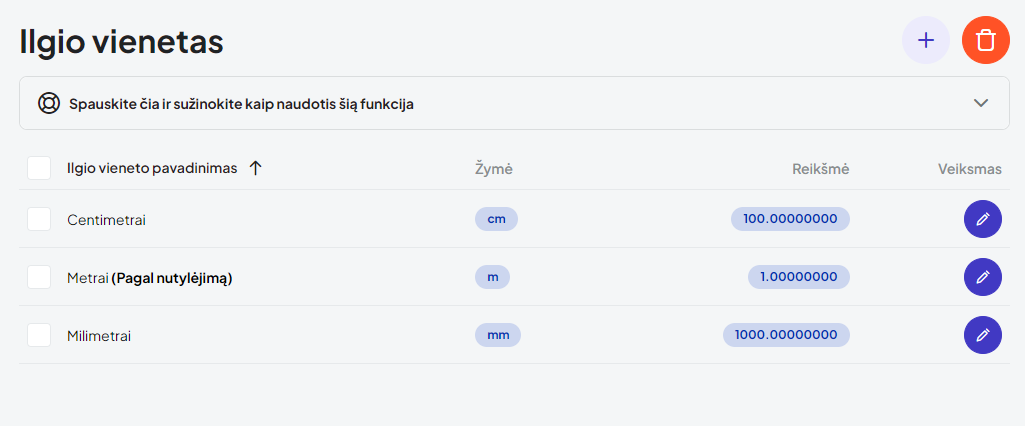Toggle the select-all header checkbox
The image size is (1025, 426).
(39, 168)
